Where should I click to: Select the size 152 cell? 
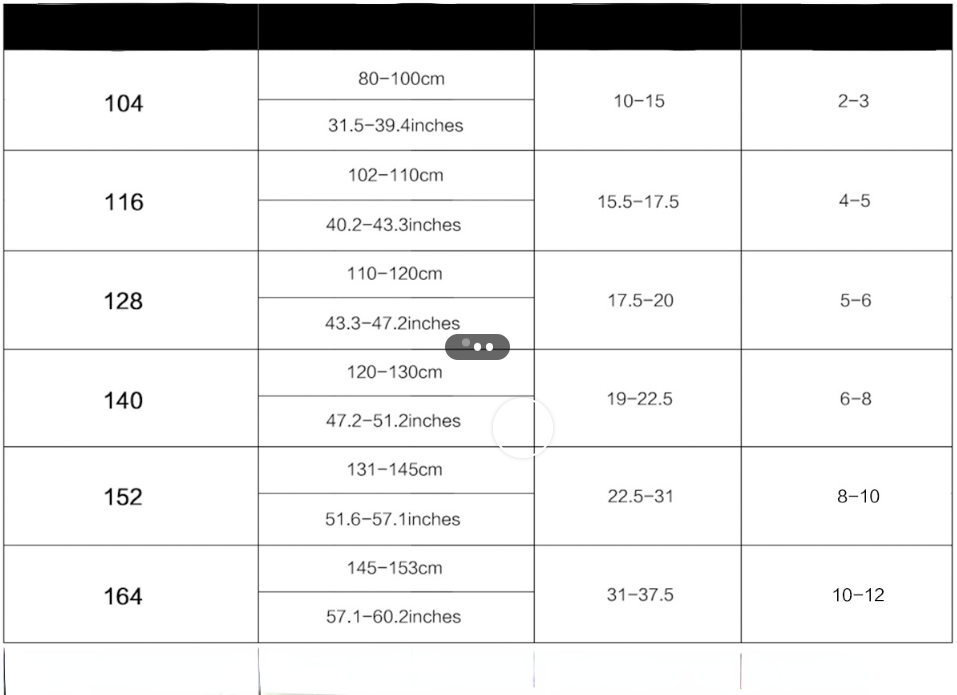pos(124,497)
